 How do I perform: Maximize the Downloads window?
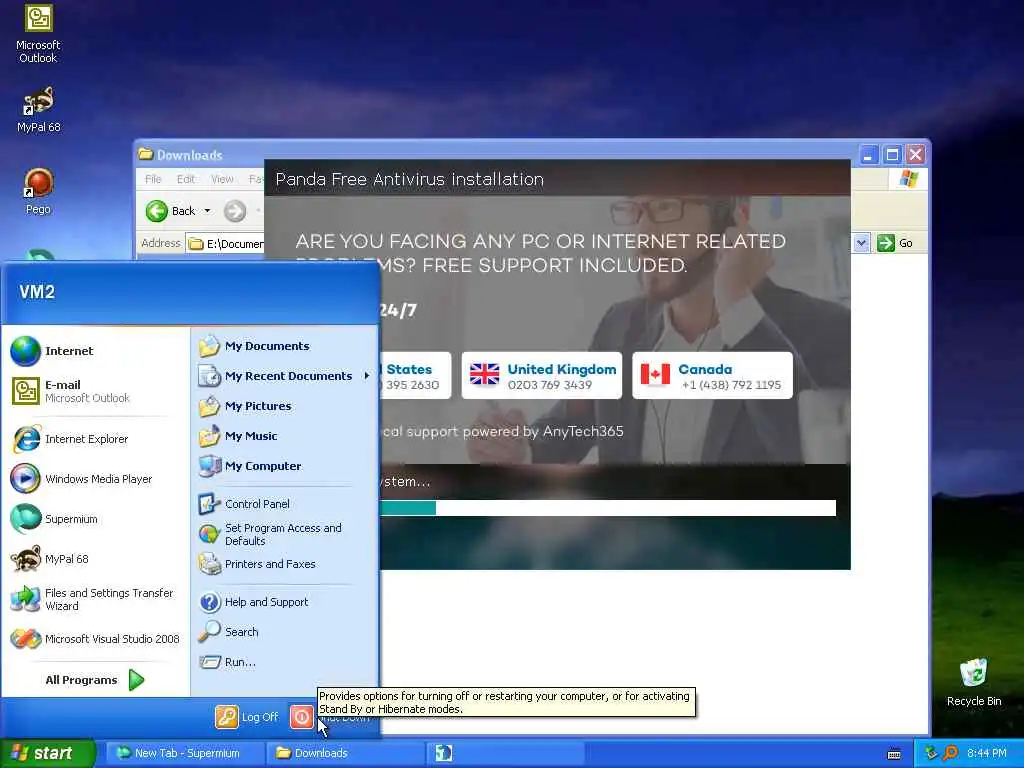[892, 155]
